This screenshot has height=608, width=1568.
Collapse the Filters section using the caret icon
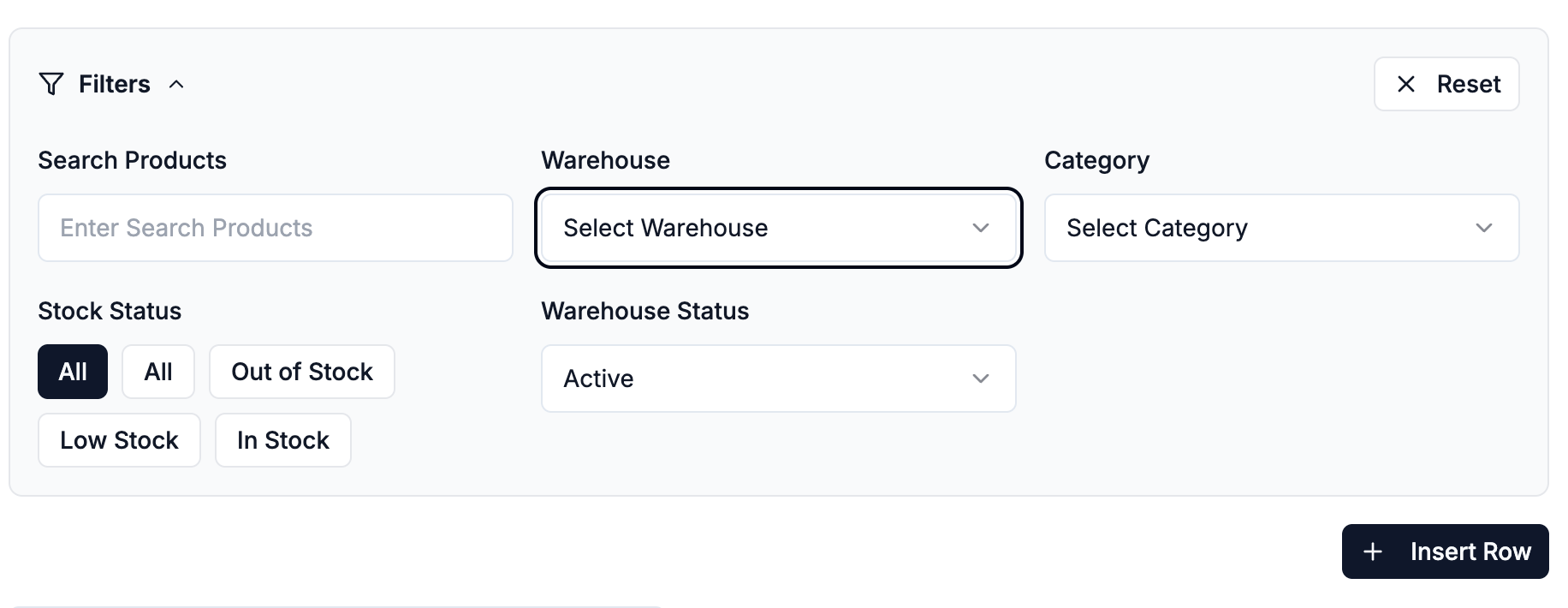coord(177,83)
